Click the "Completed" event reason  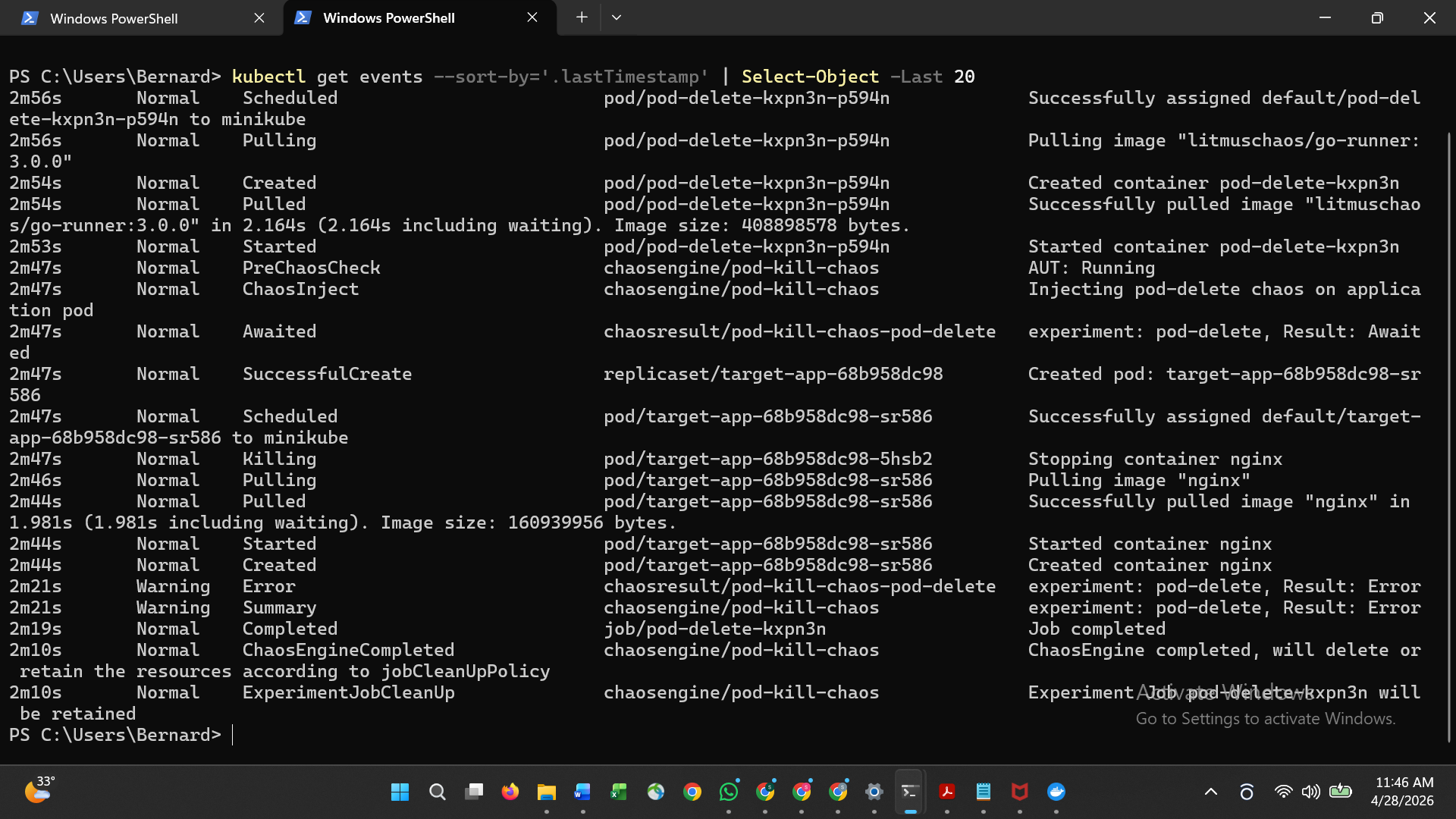pyautogui.click(x=290, y=629)
